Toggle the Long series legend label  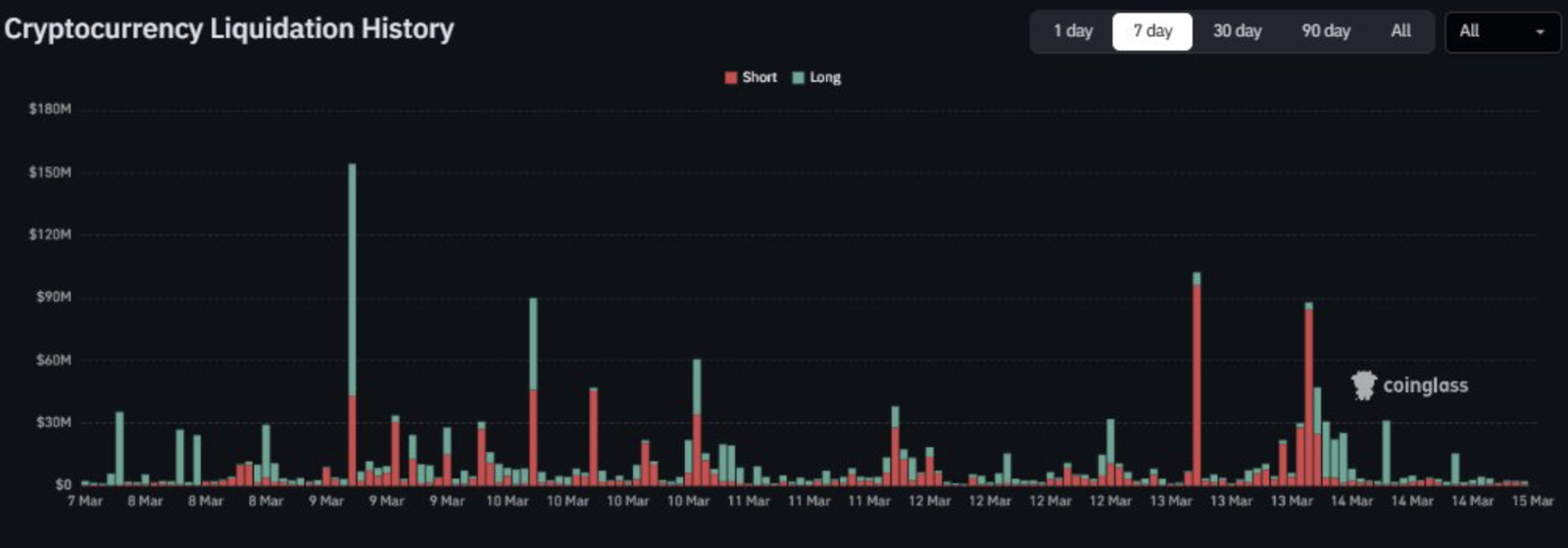tap(825, 77)
